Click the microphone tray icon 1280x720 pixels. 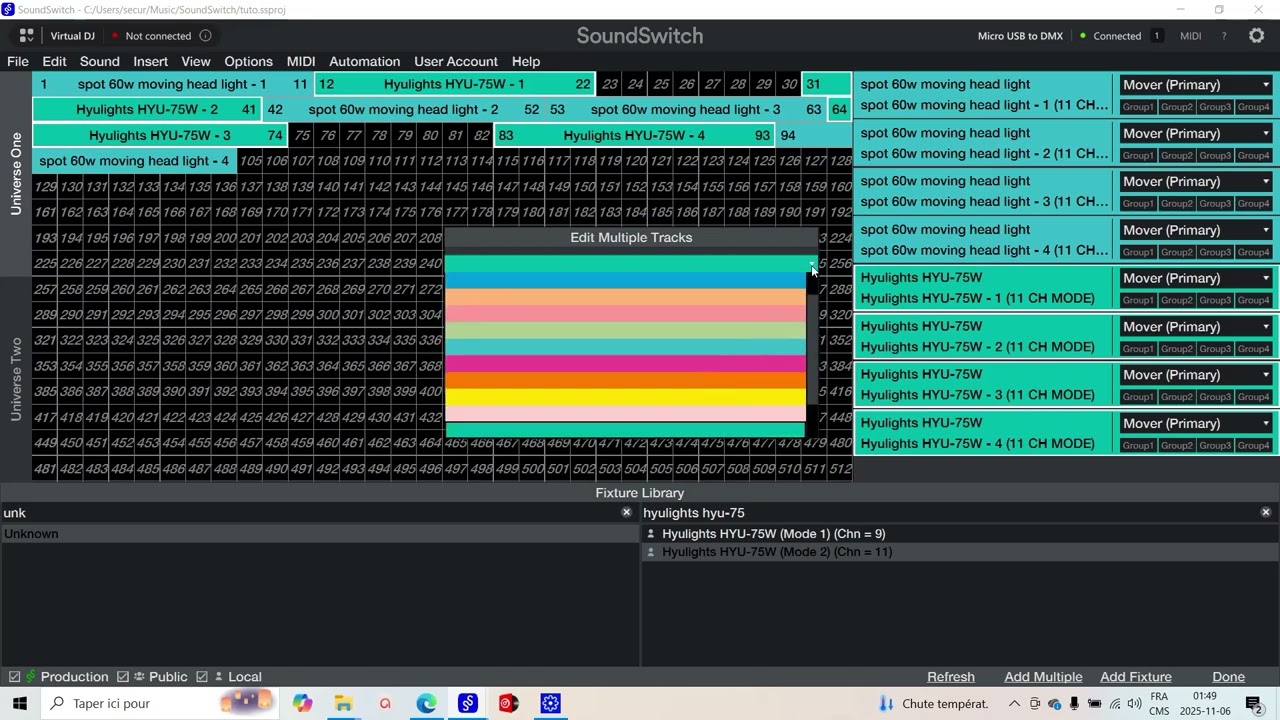click(1074, 704)
